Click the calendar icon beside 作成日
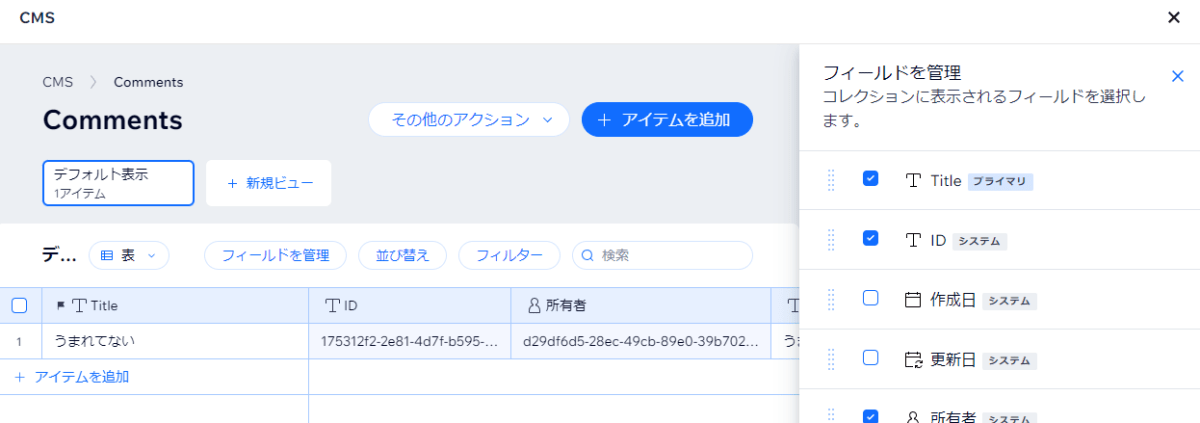Screen dimensions: 1200x423 [913, 299]
